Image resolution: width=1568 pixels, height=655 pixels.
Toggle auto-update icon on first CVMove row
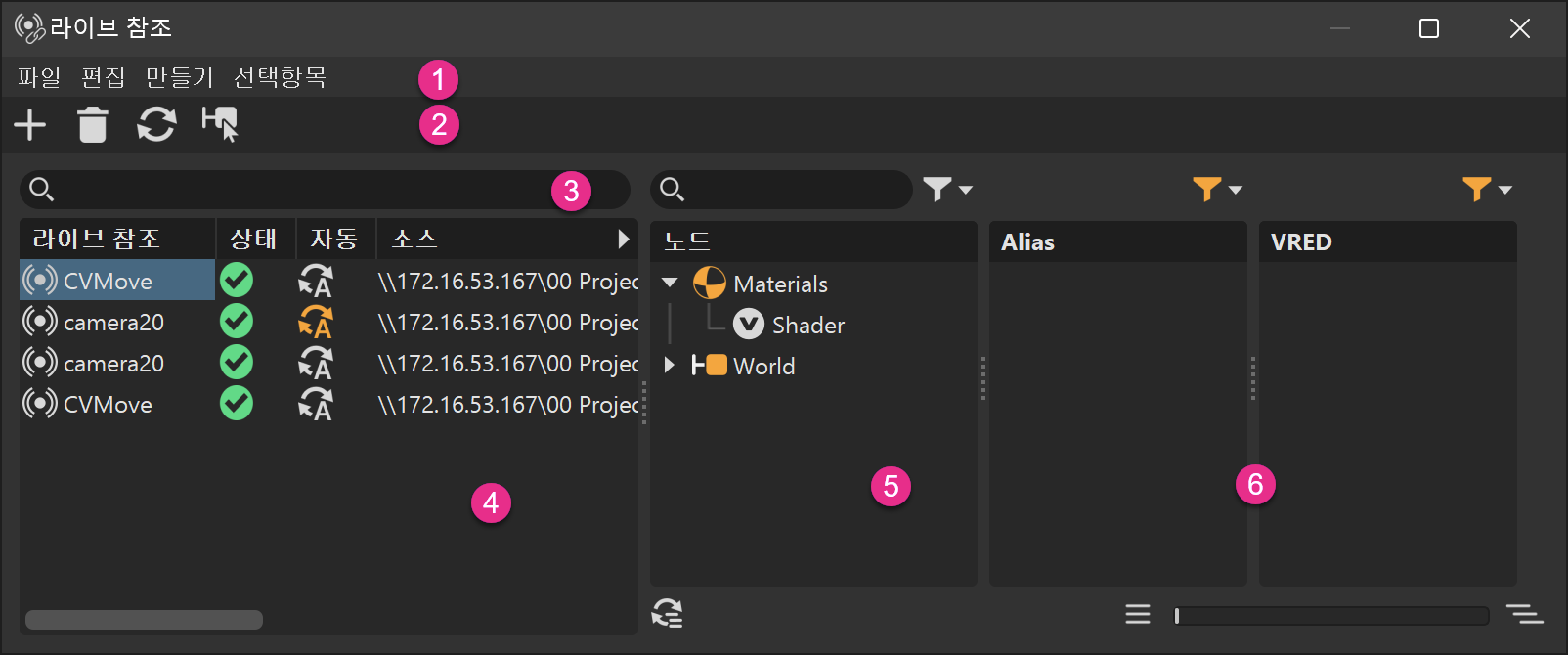click(x=316, y=282)
